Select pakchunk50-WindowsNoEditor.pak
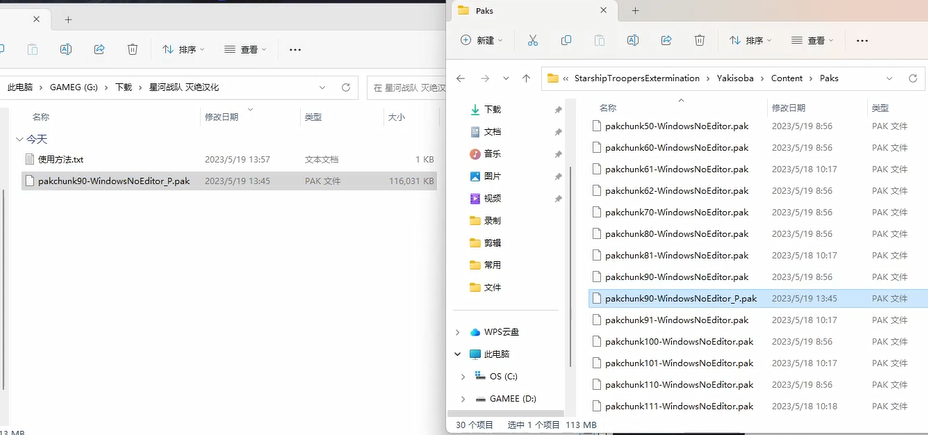The image size is (928, 435). coord(759,126)
